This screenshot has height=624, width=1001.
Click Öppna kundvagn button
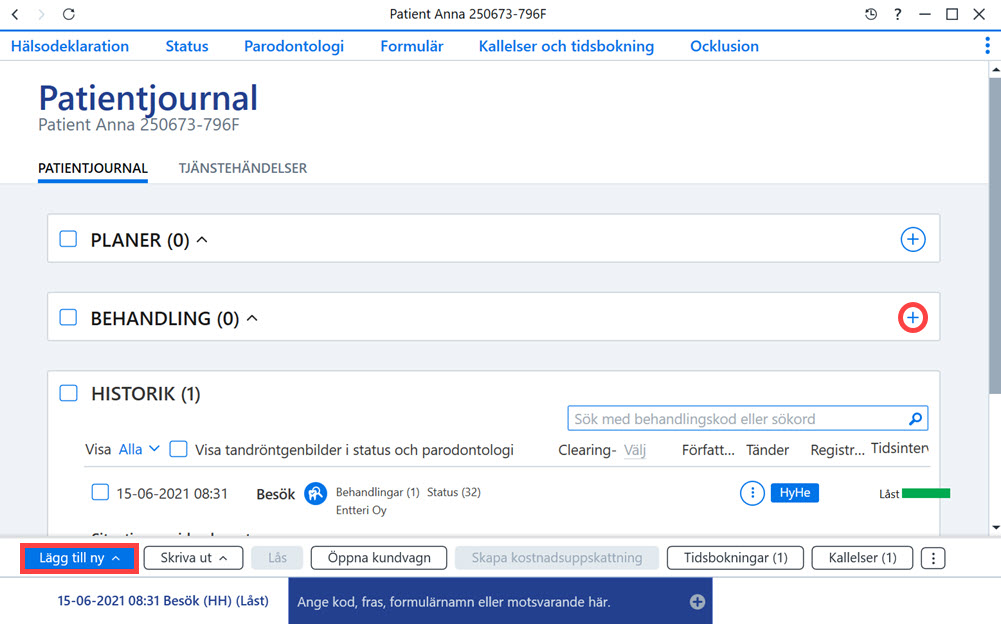[379, 558]
